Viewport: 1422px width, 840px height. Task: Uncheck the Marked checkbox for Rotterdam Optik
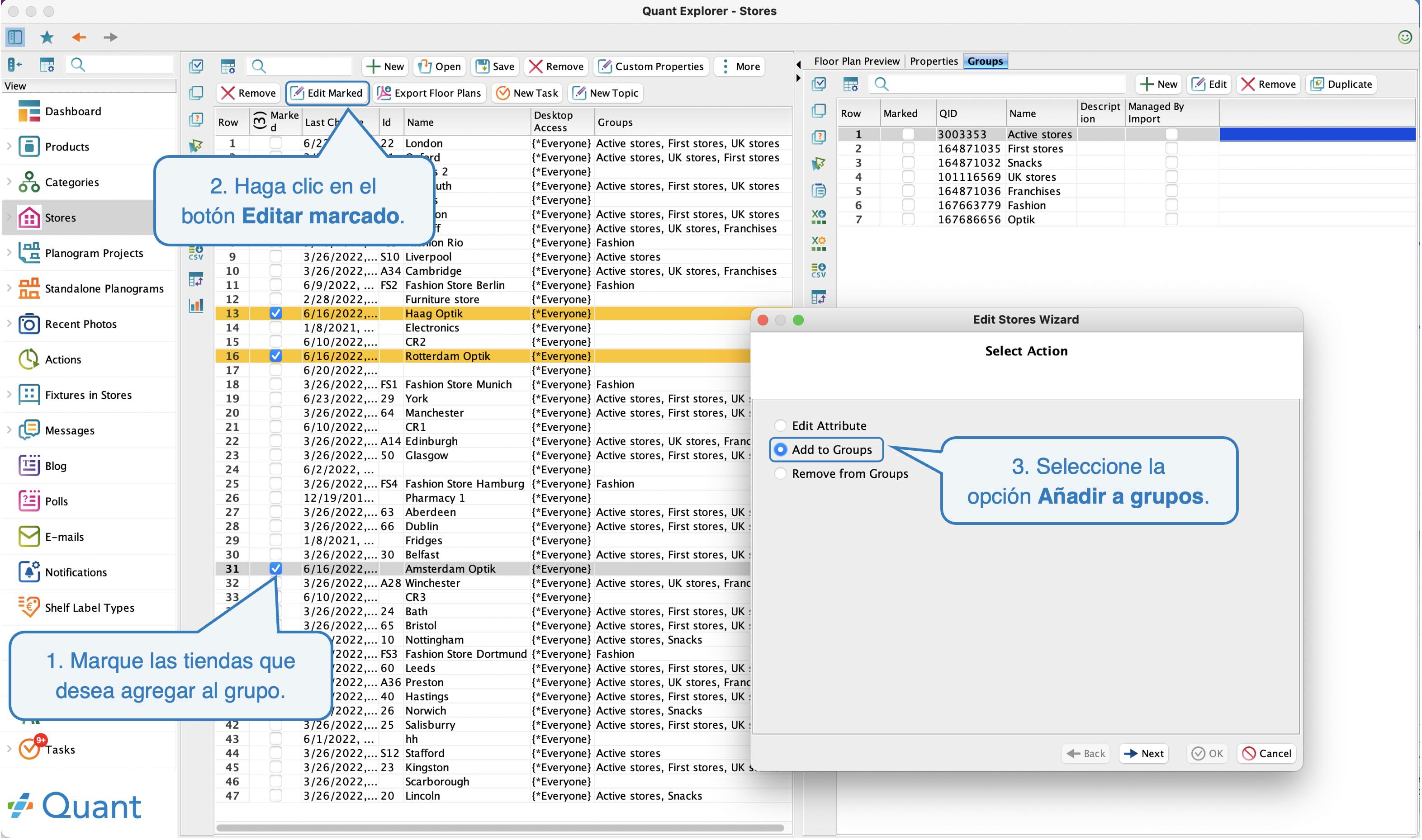click(x=276, y=356)
